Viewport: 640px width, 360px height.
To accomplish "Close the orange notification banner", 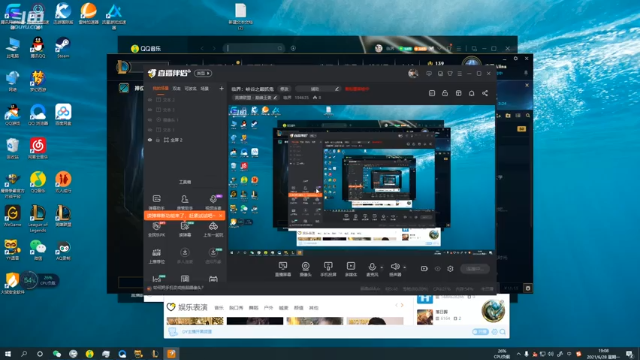I will click(221, 215).
